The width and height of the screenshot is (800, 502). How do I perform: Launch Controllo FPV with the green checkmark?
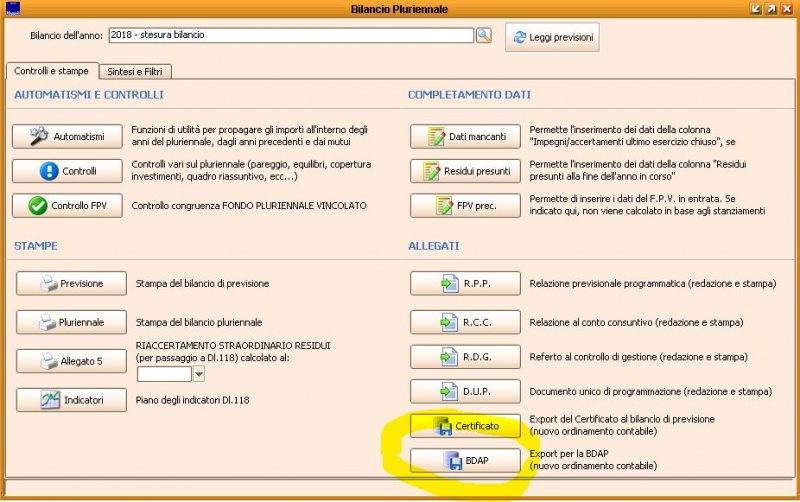click(66, 206)
